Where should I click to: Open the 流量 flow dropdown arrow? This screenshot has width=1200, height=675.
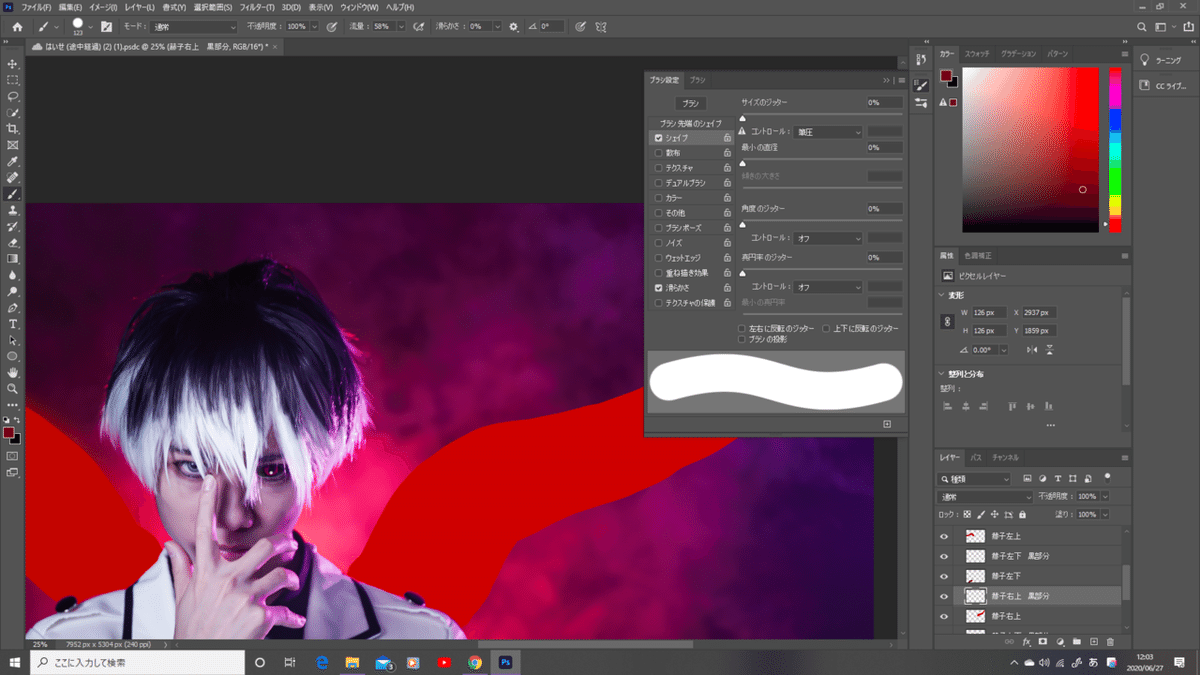(401, 26)
